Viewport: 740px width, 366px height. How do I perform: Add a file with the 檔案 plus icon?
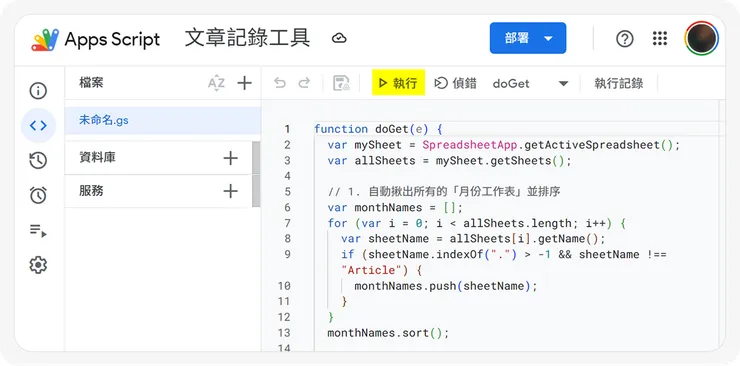click(x=244, y=83)
